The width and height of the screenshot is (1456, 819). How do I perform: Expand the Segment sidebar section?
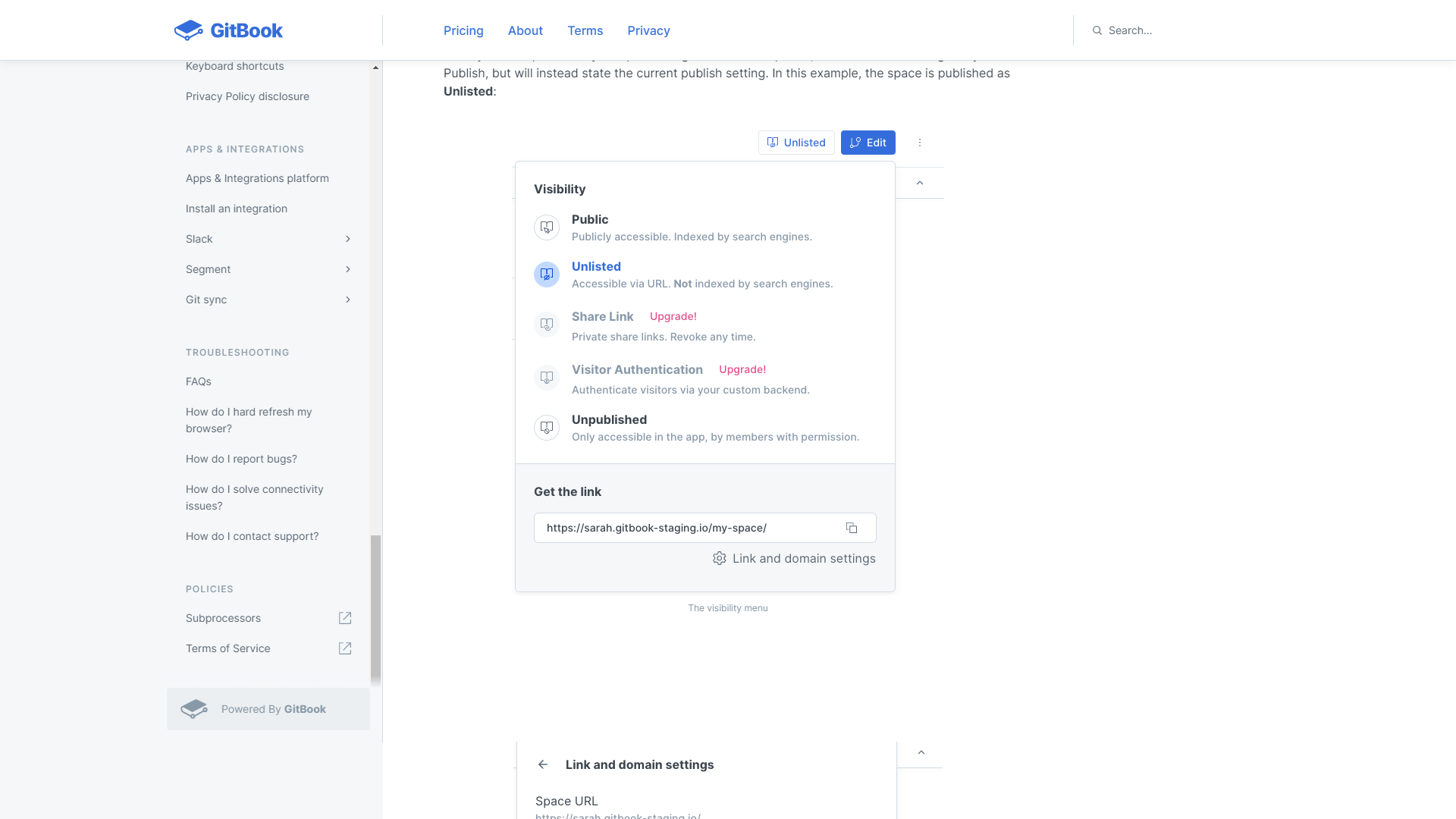(x=348, y=269)
